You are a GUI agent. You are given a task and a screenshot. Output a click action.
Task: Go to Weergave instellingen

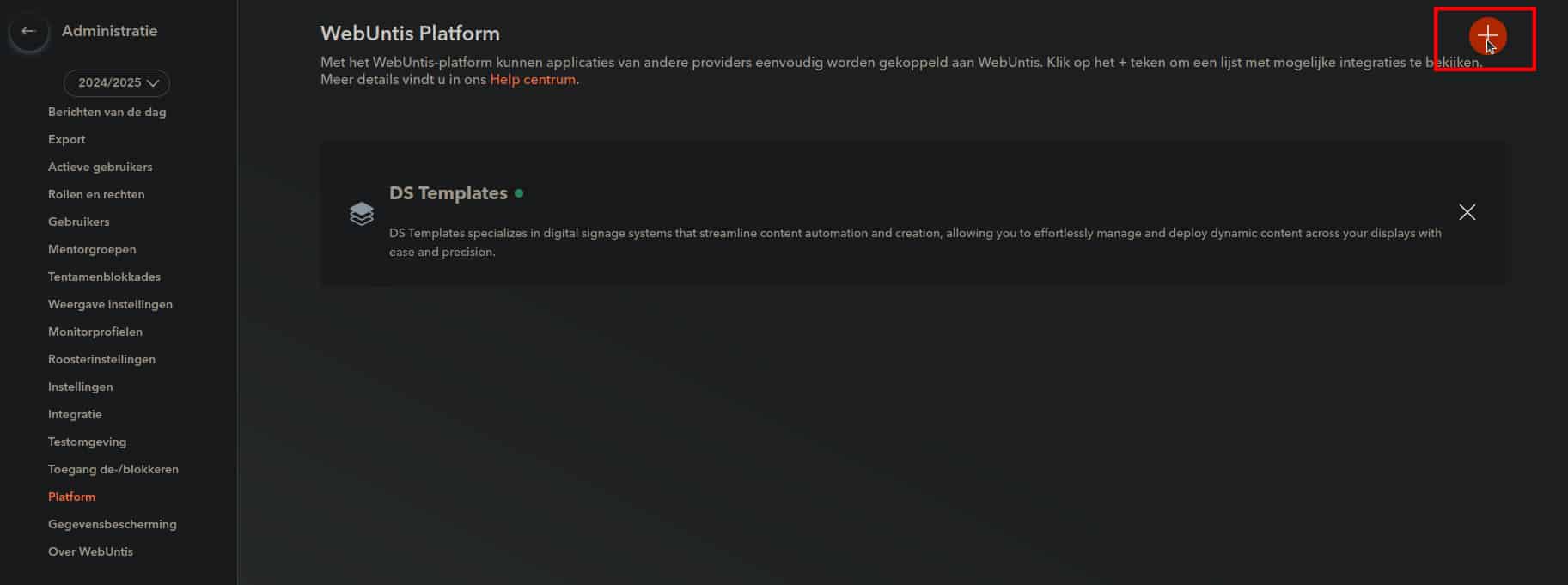click(111, 304)
